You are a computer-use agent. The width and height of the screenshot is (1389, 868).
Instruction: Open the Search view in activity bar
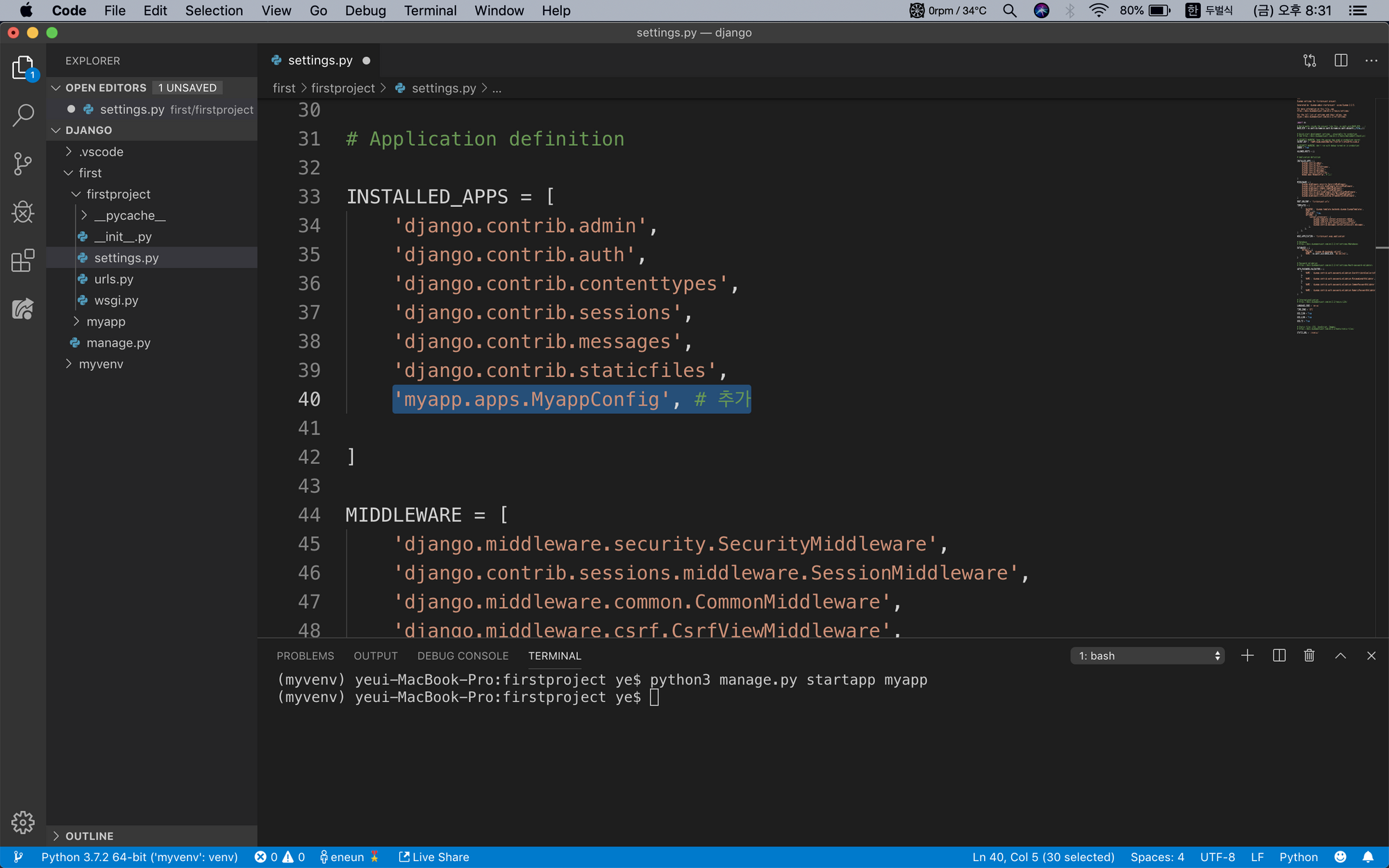coord(23,115)
